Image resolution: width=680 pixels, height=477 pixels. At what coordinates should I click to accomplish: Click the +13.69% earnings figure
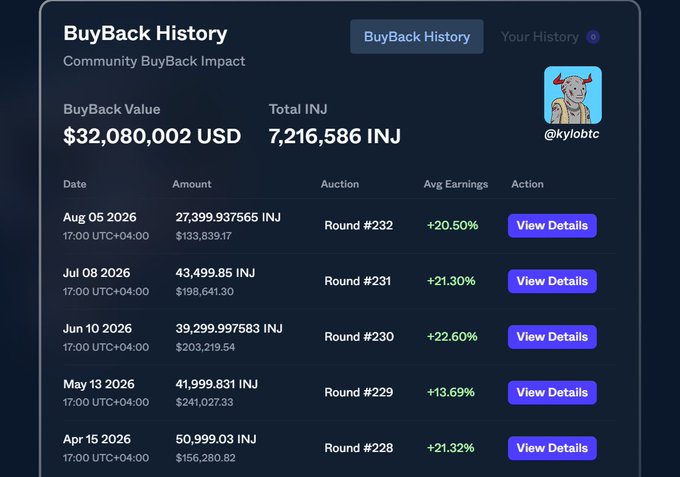point(451,392)
